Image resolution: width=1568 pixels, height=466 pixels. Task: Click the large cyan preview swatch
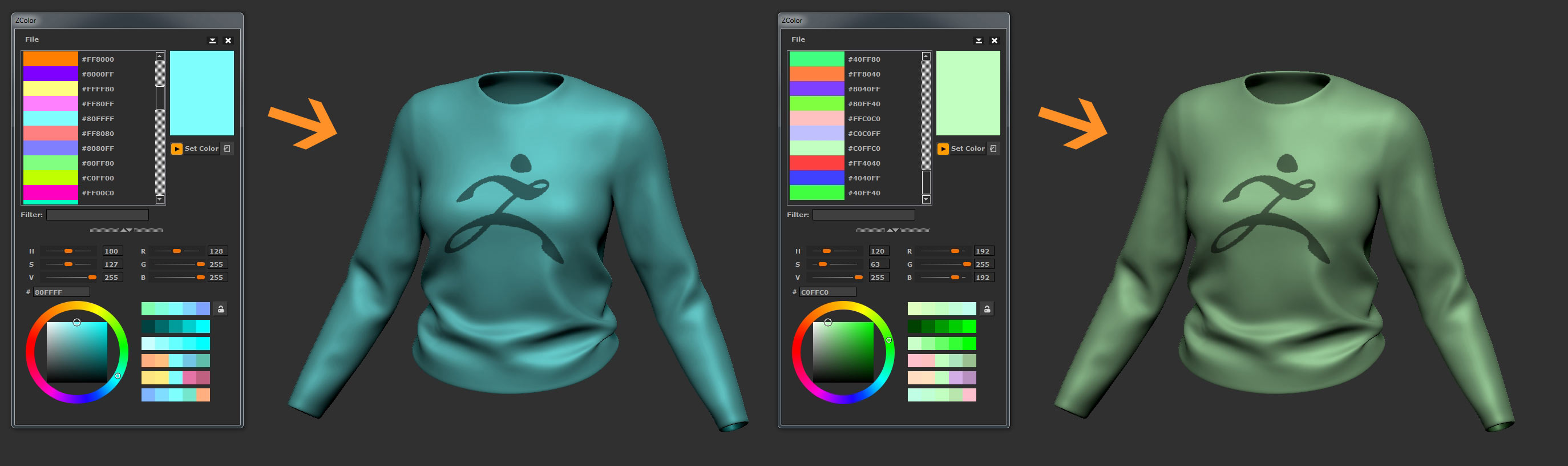point(201,93)
